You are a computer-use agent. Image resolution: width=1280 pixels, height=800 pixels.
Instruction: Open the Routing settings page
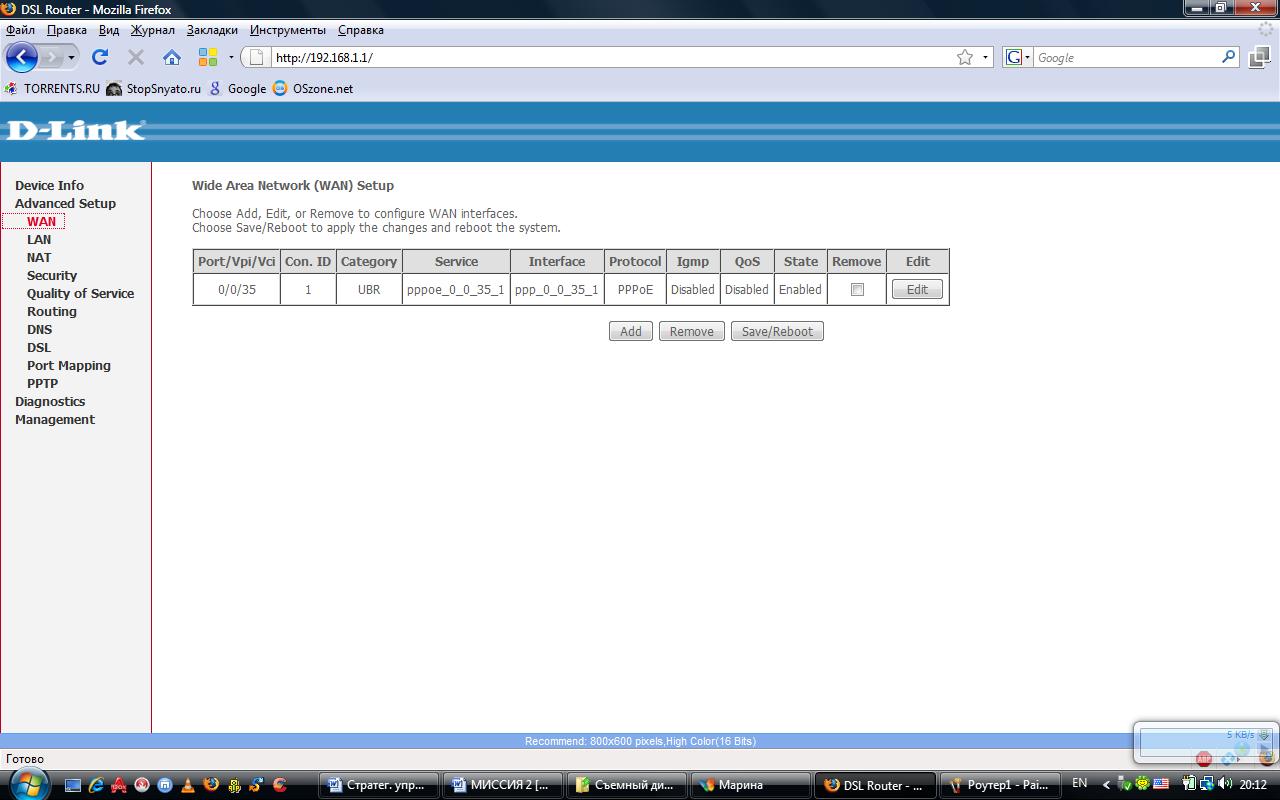pyautogui.click(x=52, y=311)
